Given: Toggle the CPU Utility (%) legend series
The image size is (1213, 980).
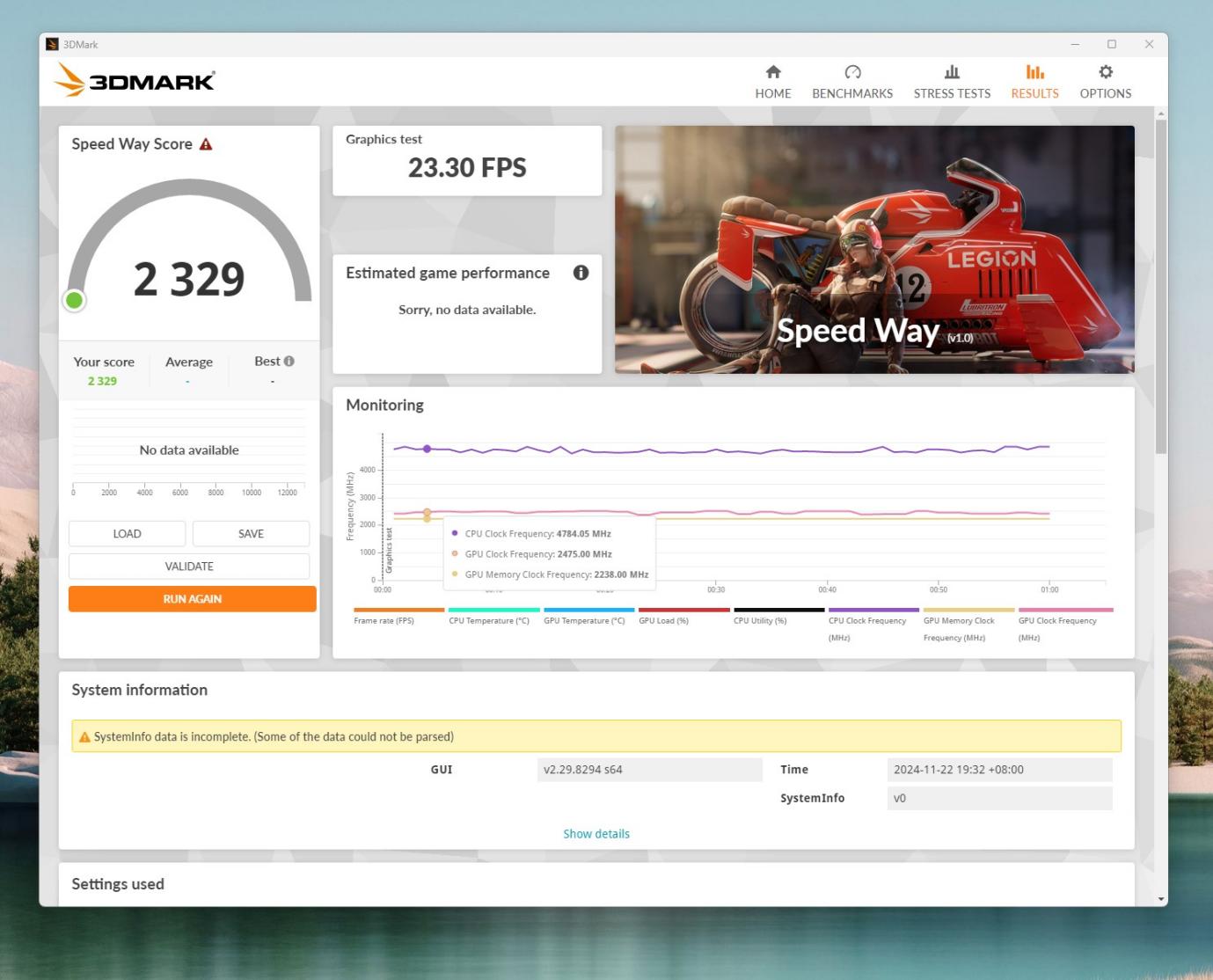Looking at the screenshot, I should (778, 616).
